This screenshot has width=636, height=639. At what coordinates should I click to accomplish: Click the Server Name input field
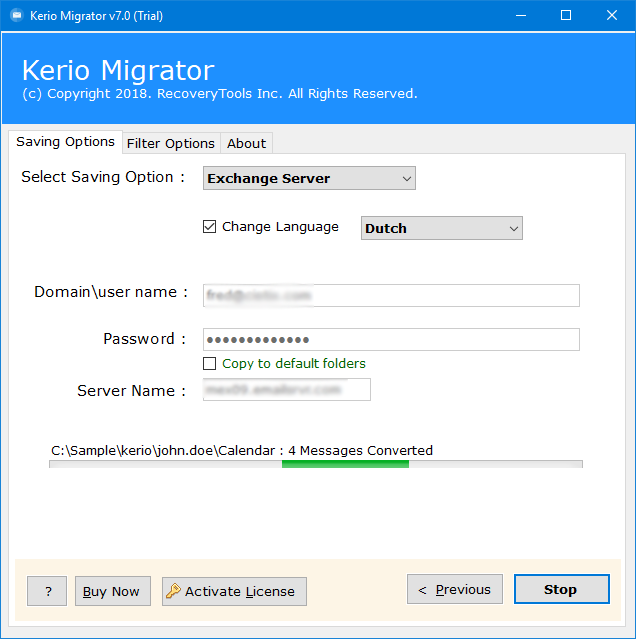[x=287, y=390]
